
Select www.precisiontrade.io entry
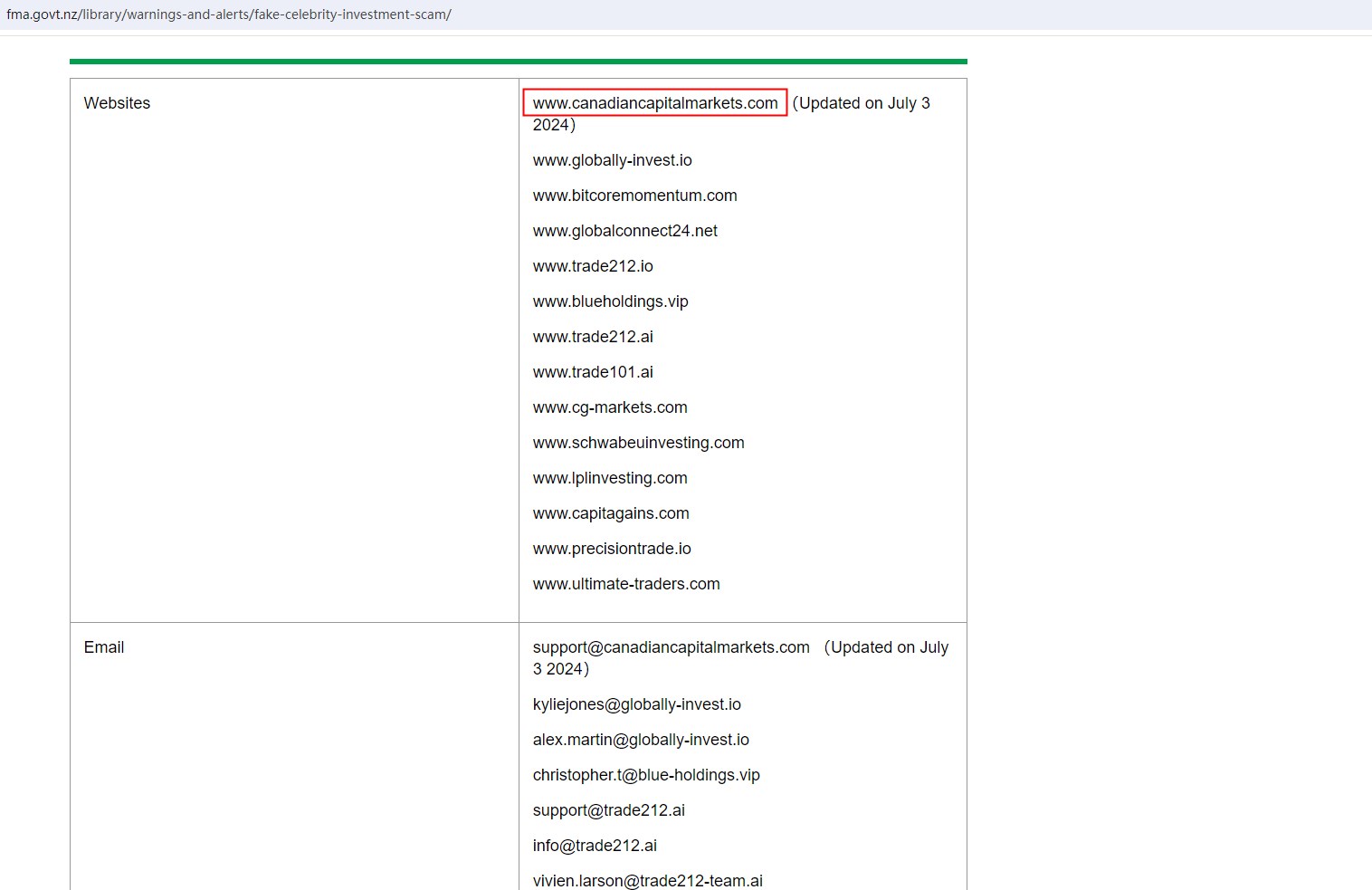(x=612, y=549)
